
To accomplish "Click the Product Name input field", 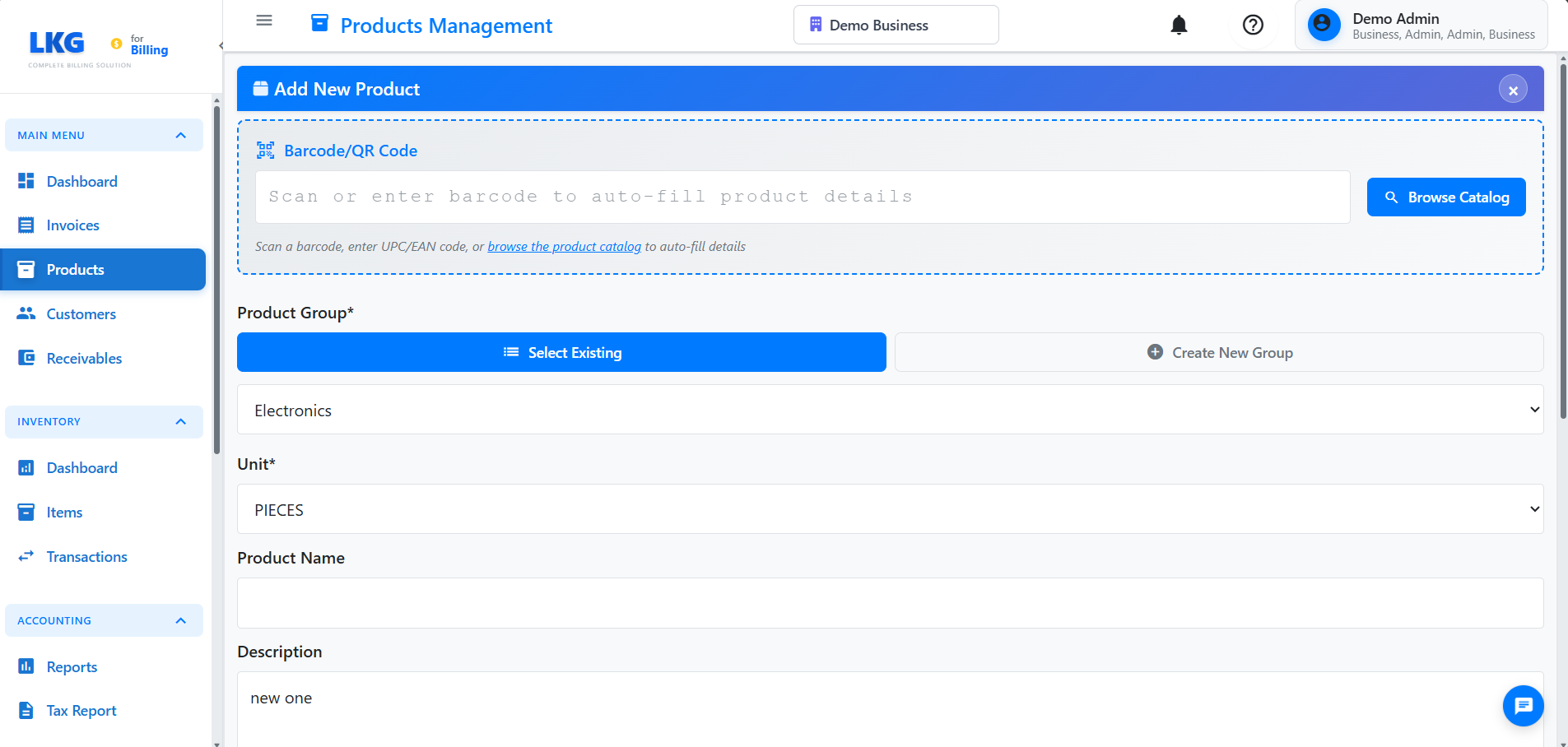I will pyautogui.click(x=890, y=603).
